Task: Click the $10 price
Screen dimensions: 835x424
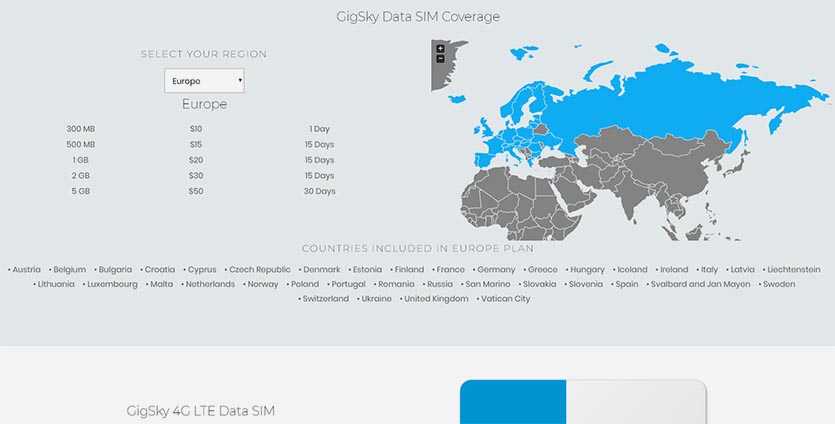Action: pos(196,129)
